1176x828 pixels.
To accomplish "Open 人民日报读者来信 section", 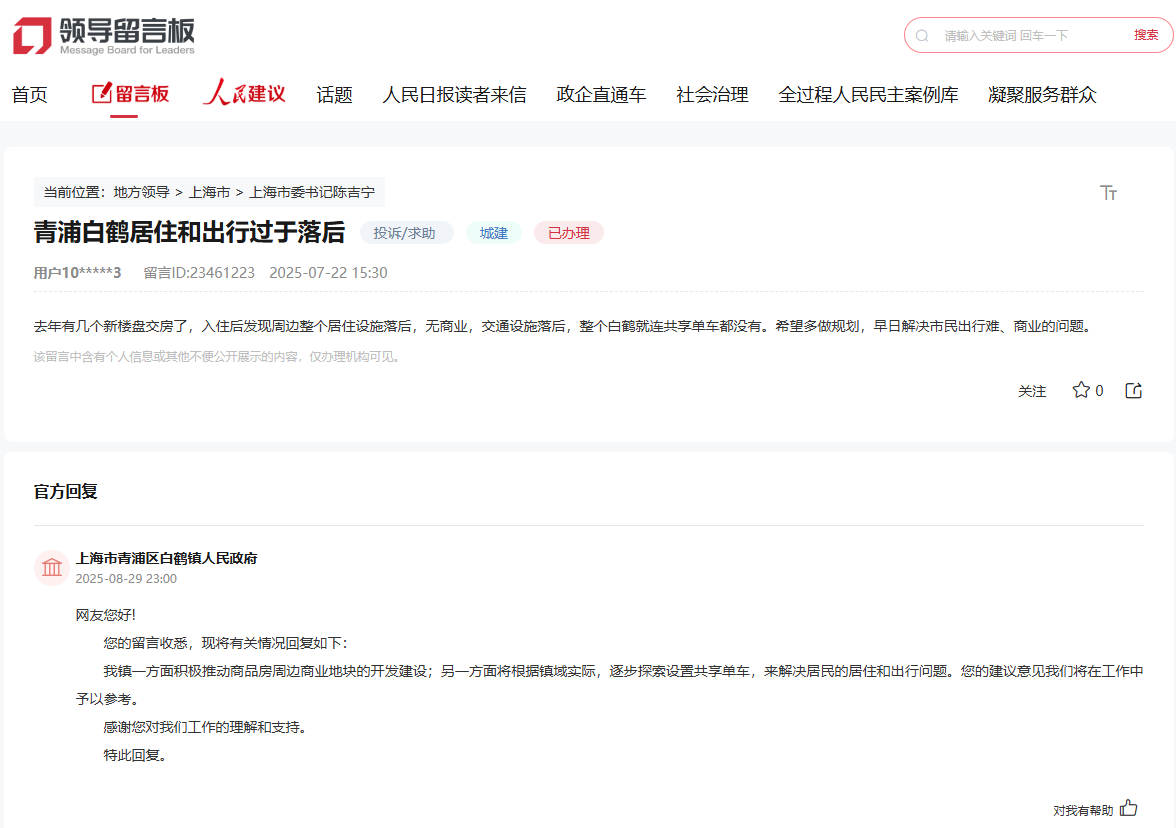I will click(x=454, y=95).
